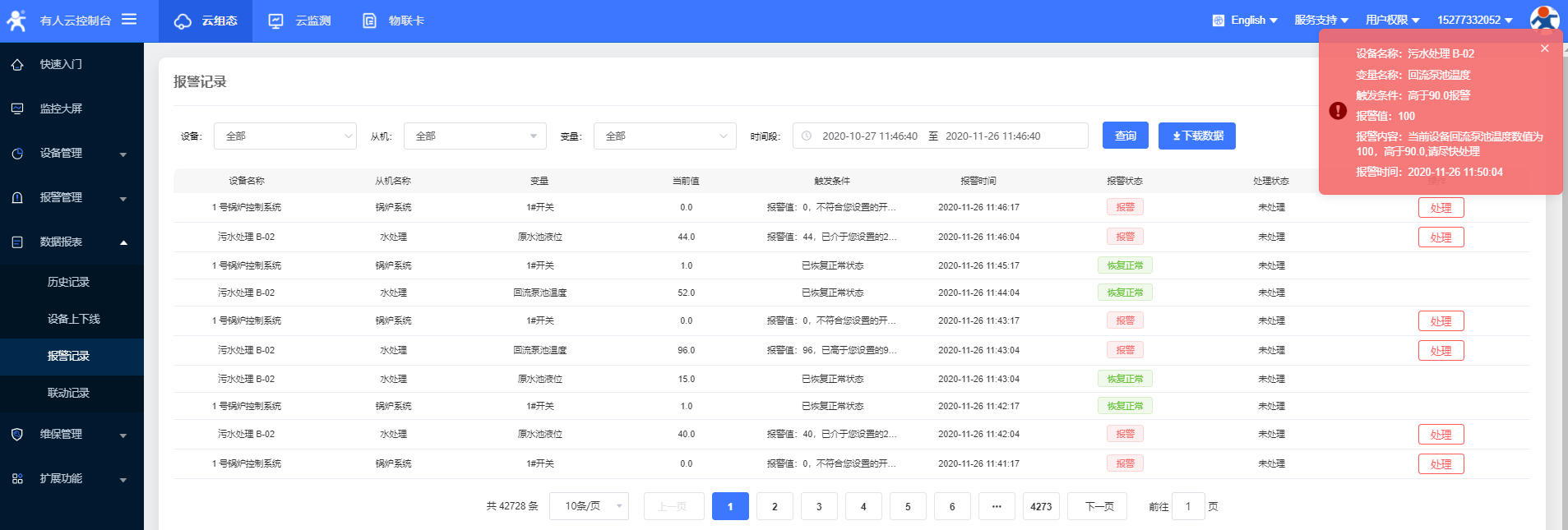Image resolution: width=1568 pixels, height=530 pixels.
Task: Click the 查询 search button
Action: click(x=1125, y=136)
